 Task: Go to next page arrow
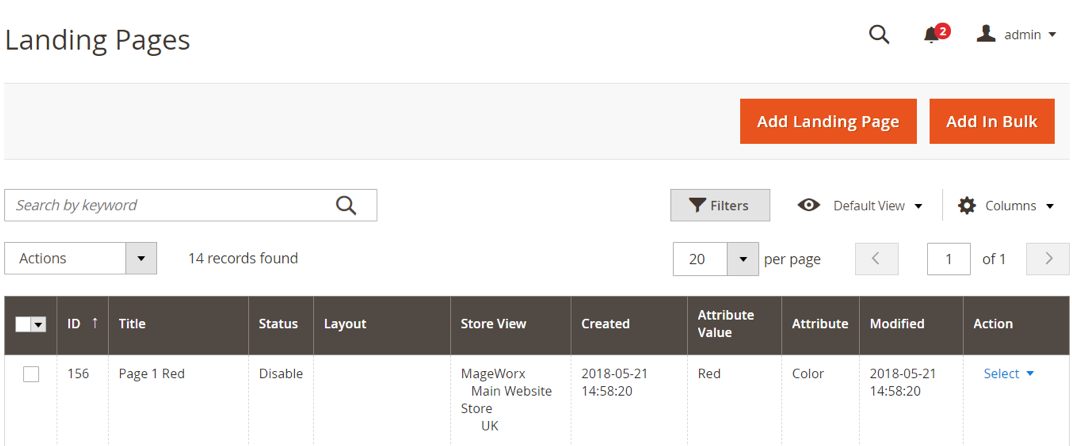point(1048,259)
